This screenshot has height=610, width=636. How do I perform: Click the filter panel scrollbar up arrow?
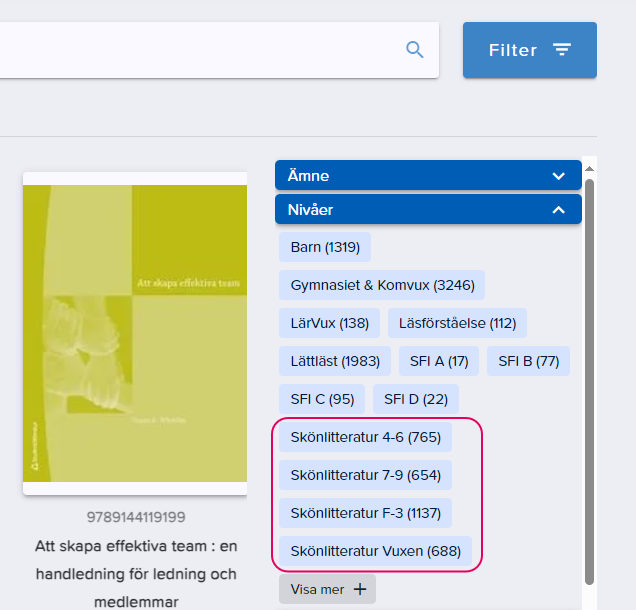[x=590, y=169]
